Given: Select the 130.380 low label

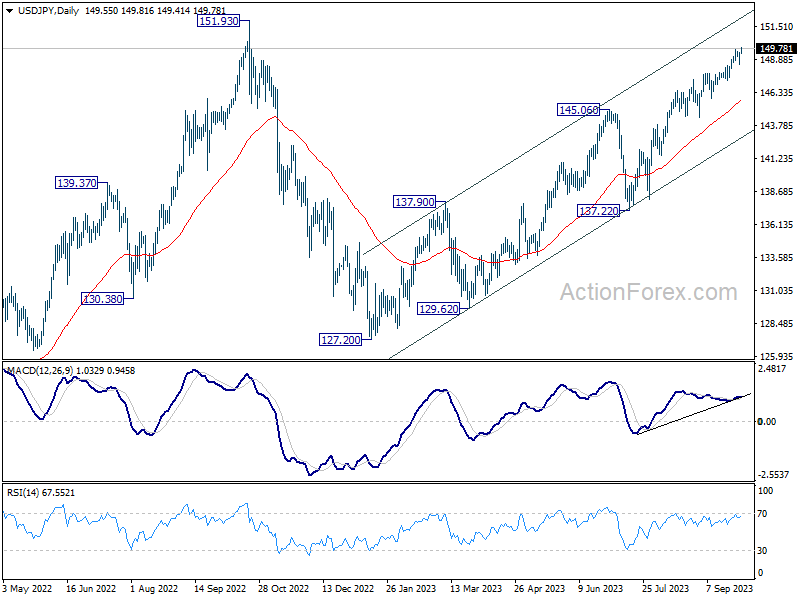Looking at the screenshot, I should click(103, 299).
